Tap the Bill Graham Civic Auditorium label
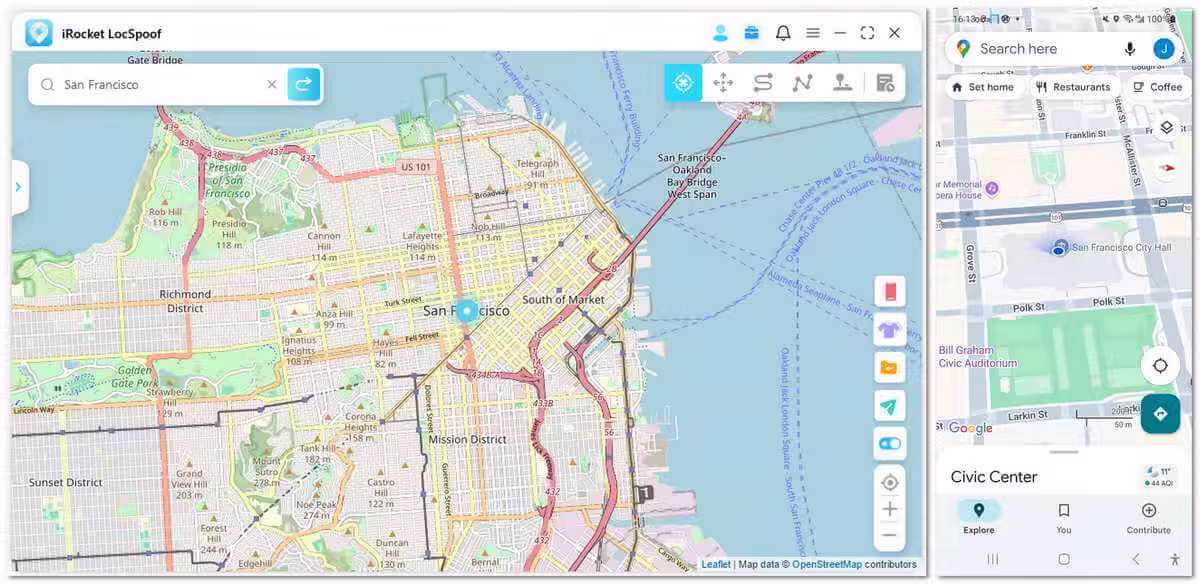Viewport: 1200px width, 584px height. click(x=978, y=357)
